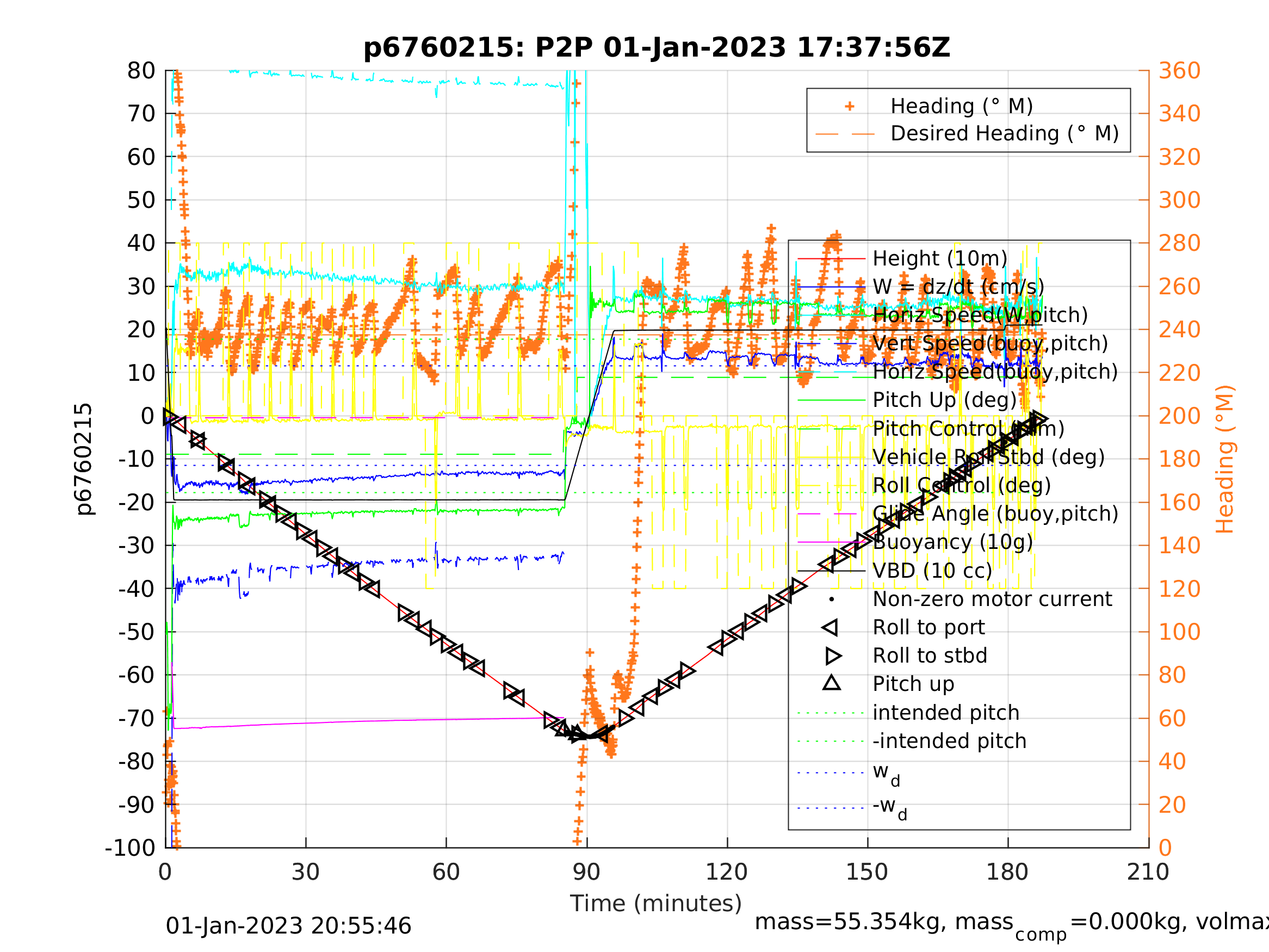Select the Heading (° M) legend entry
The image size is (1269, 952).
click(x=961, y=106)
